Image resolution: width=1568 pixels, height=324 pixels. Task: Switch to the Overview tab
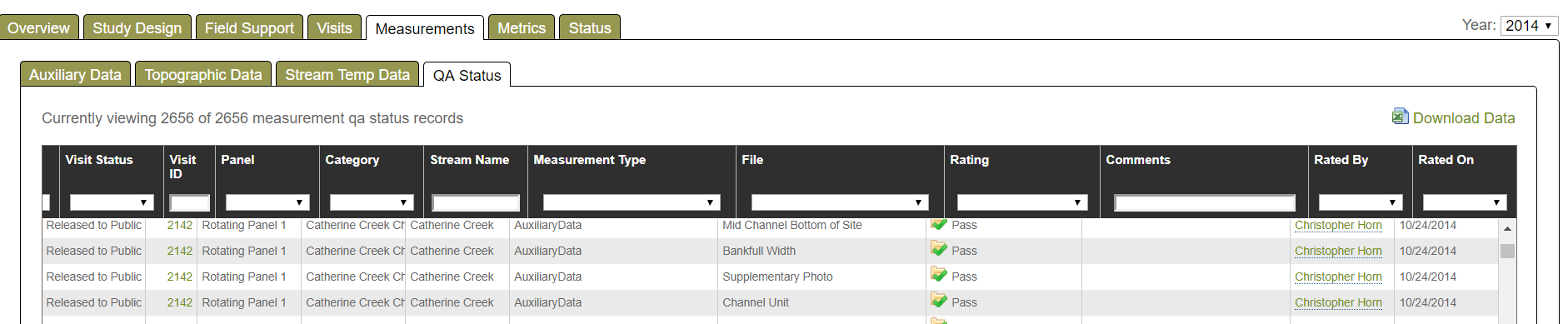pyautogui.click(x=38, y=27)
